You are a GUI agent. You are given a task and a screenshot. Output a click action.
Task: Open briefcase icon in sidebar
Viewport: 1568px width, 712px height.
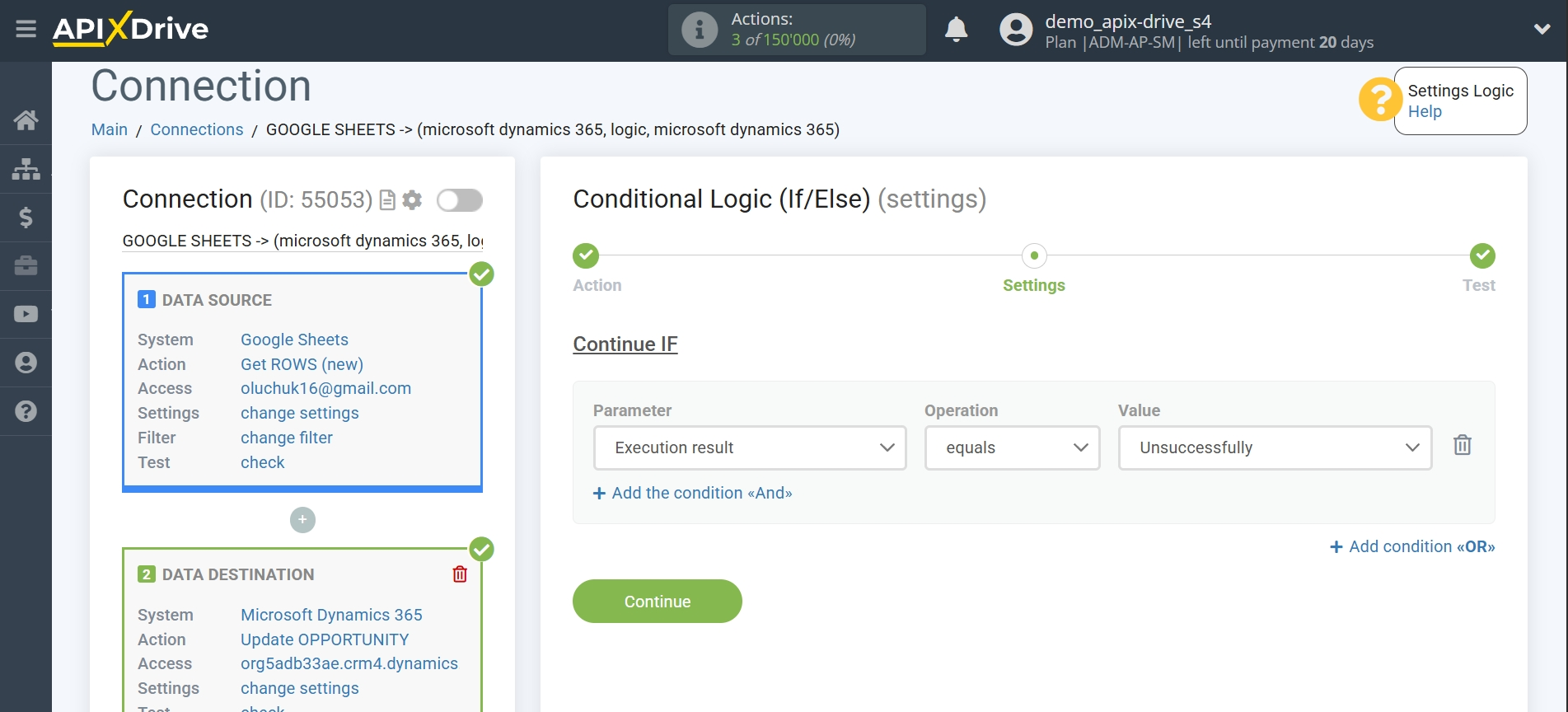[x=26, y=265]
